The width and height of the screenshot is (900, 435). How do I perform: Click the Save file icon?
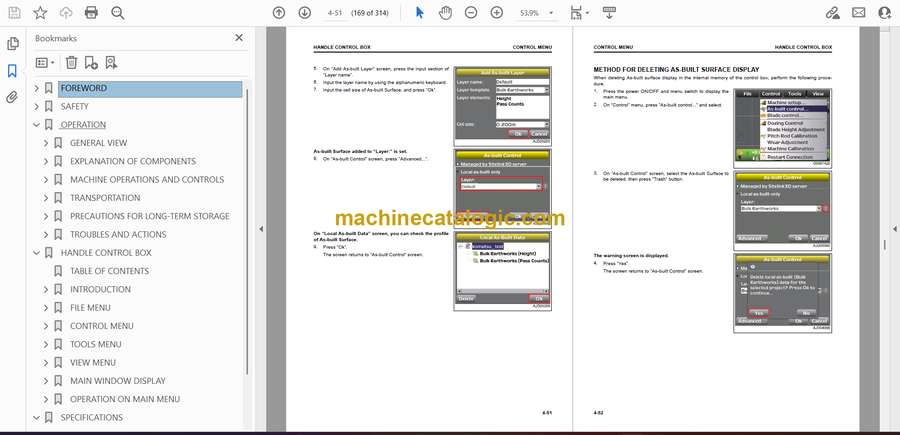tap(14, 13)
